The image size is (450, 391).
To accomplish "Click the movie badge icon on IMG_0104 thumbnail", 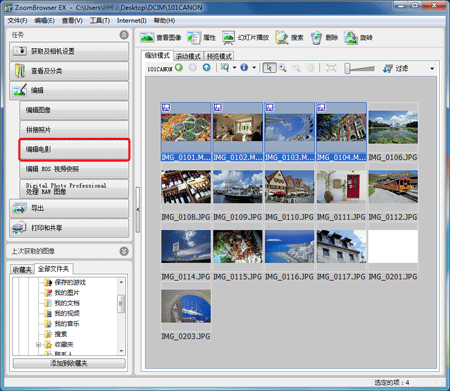I will click(321, 107).
